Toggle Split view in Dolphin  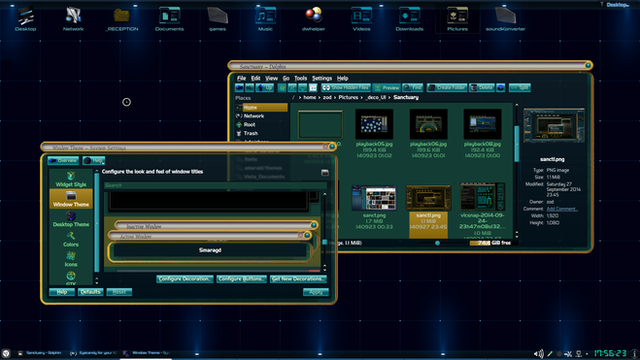(x=520, y=88)
